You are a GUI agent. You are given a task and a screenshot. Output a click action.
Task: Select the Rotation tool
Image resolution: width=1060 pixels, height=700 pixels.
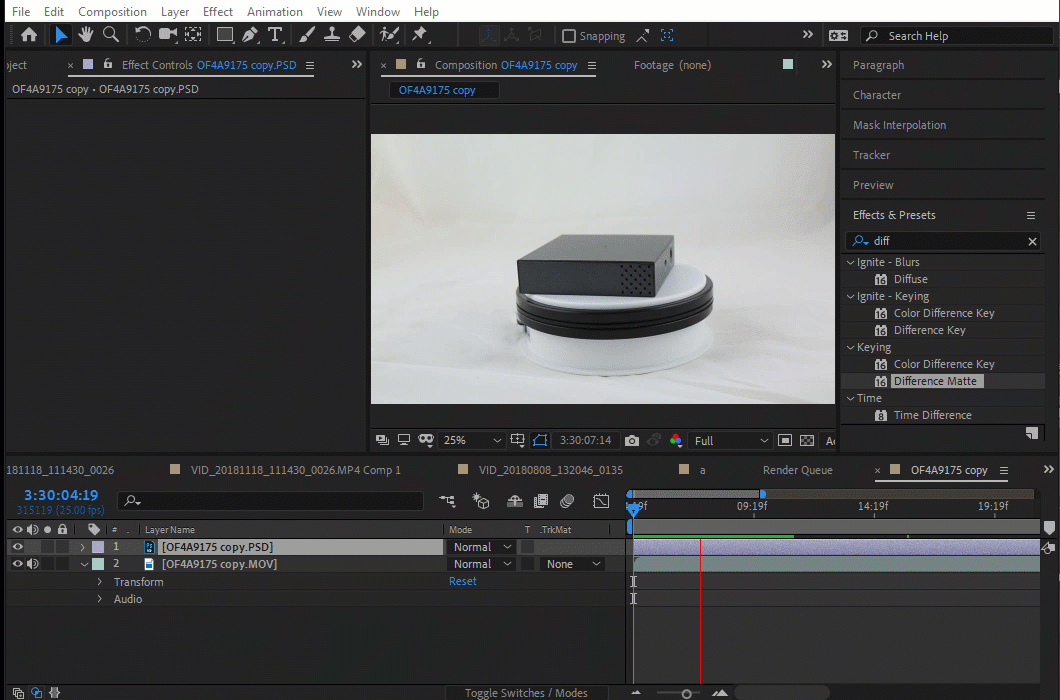coord(143,35)
